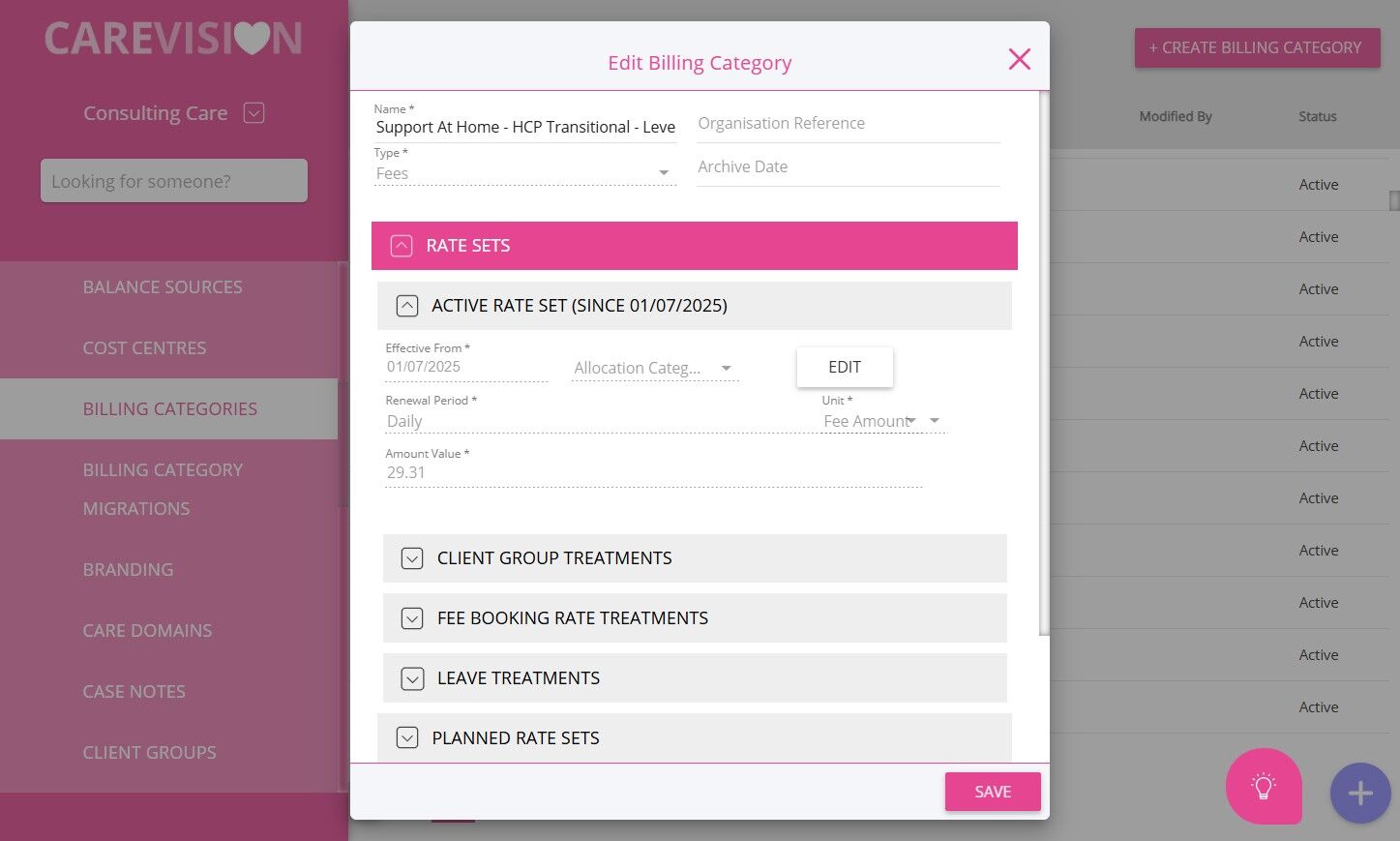Open Billing Category Migrations page
This screenshot has width=1400, height=841.
(x=163, y=489)
